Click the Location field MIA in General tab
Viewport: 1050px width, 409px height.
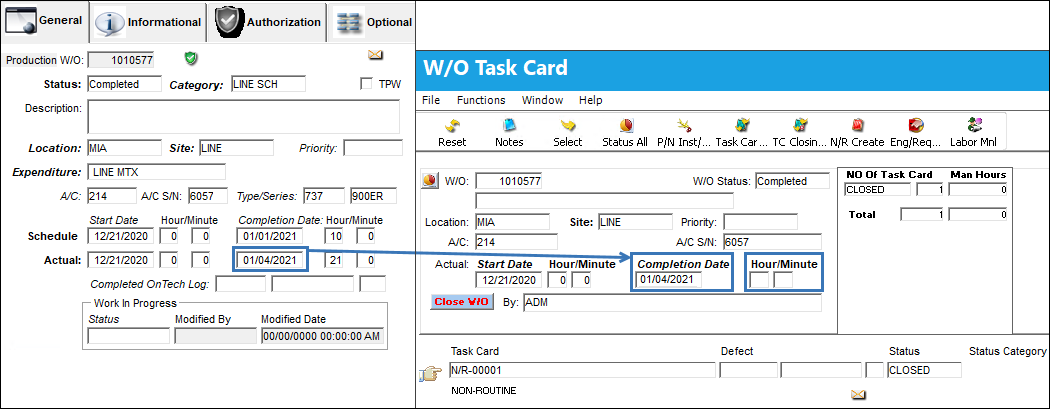[x=125, y=148]
